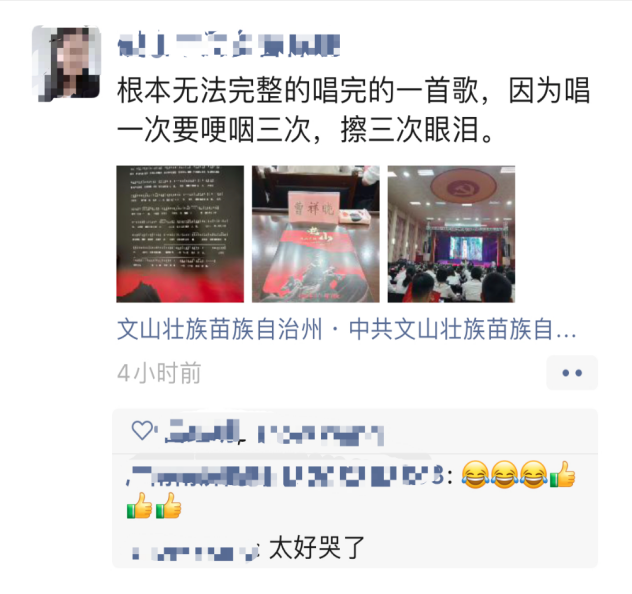Tap the first thumbs-up emoji on the comment's second line

pyautogui.click(x=139, y=505)
